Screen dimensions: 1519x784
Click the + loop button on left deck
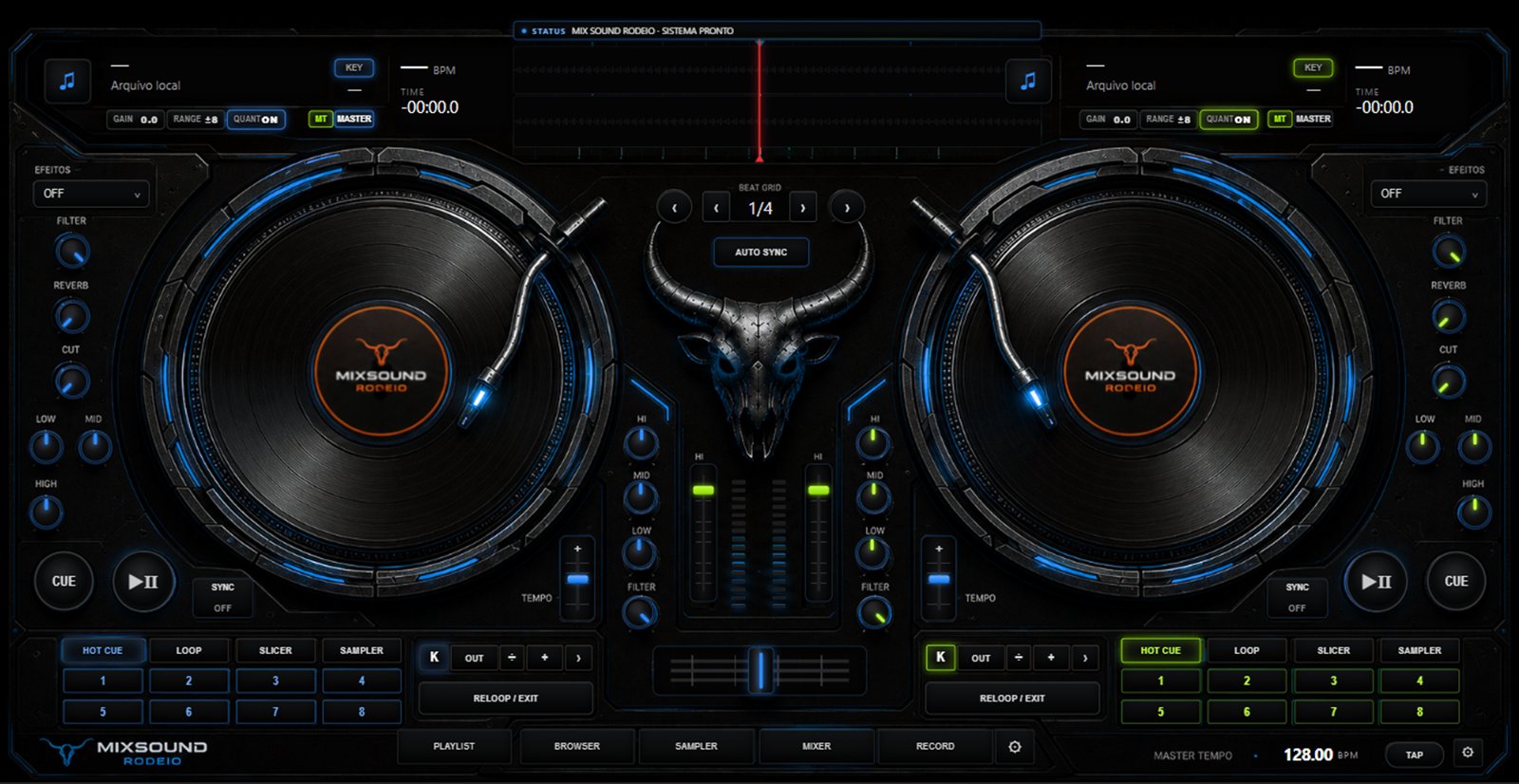coord(545,657)
